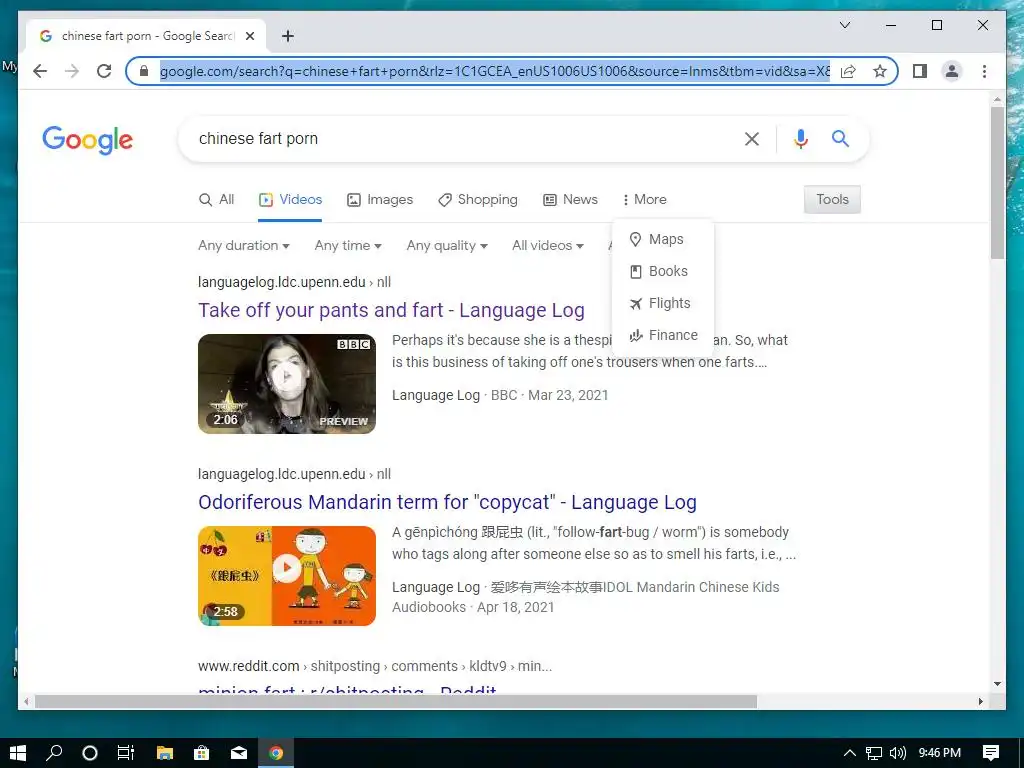Viewport: 1024px width, 768px height.
Task: Open the Shopping tab
Action: pyautogui.click(x=477, y=199)
